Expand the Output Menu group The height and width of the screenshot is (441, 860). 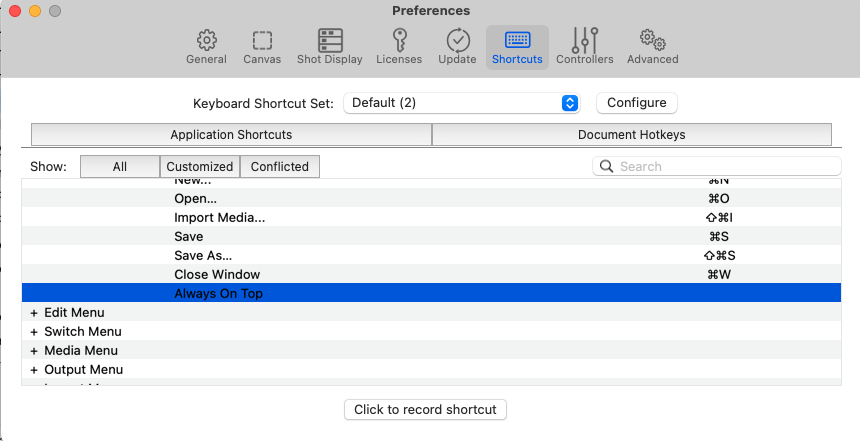click(x=34, y=370)
